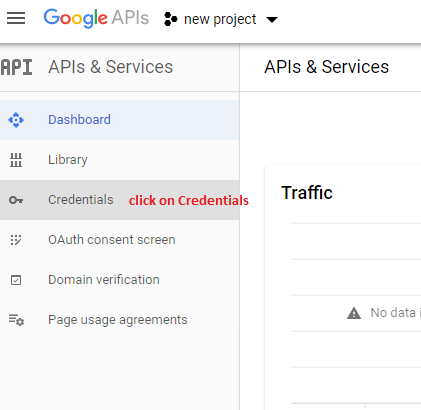
Task: Open Domain verification page
Action: tap(120, 280)
